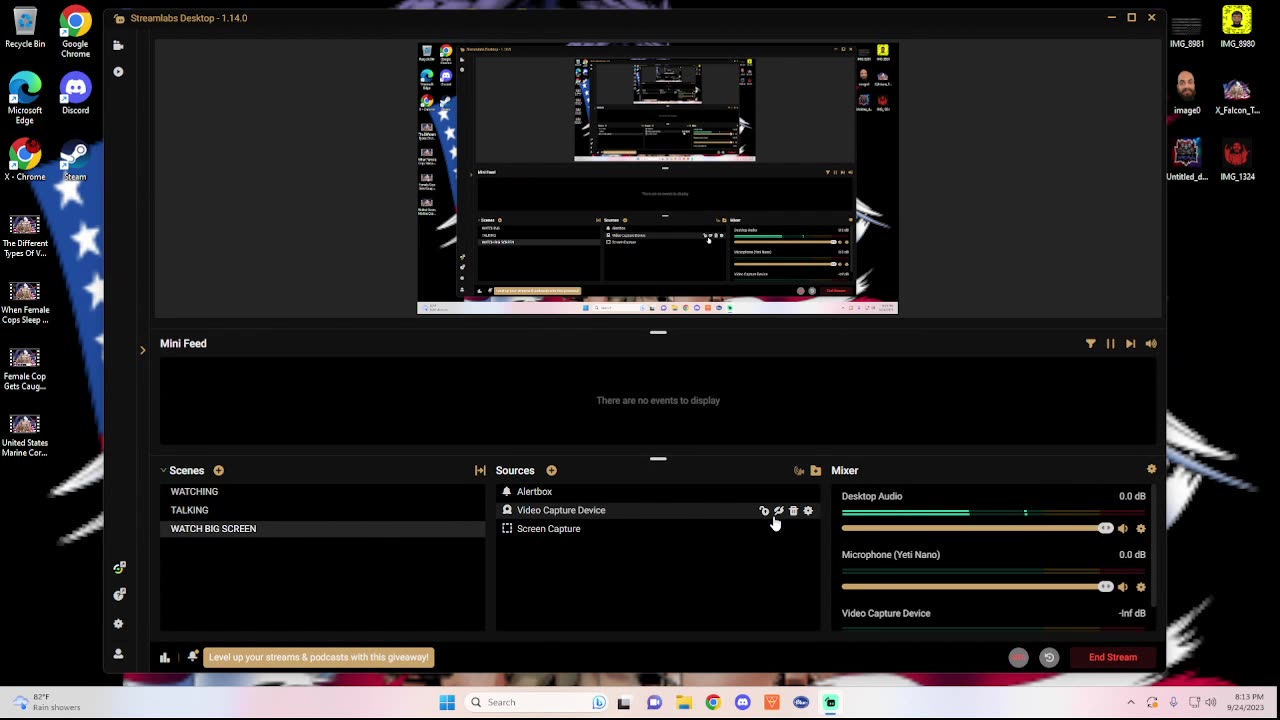
Task: Delete the Video Capture Device source
Action: [794, 511]
